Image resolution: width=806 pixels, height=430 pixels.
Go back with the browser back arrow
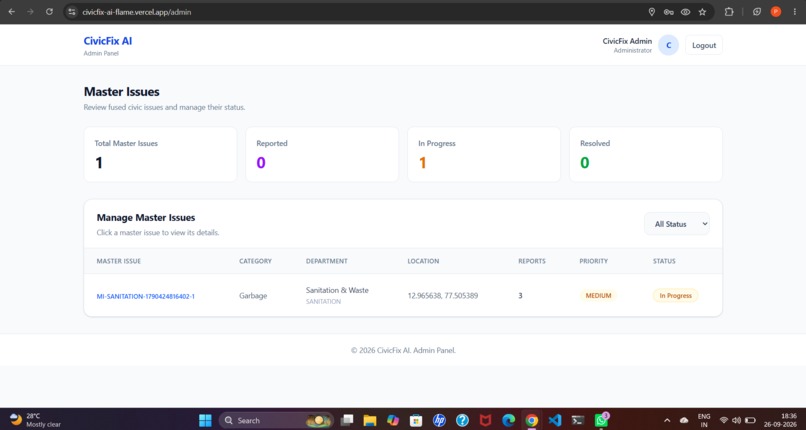click(x=11, y=11)
